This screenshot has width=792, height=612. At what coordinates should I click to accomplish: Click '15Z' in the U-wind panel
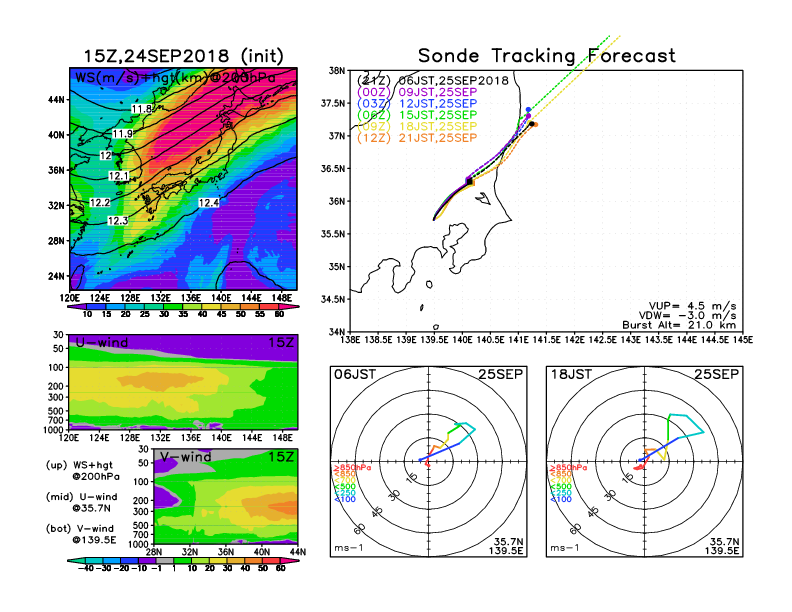(x=281, y=342)
